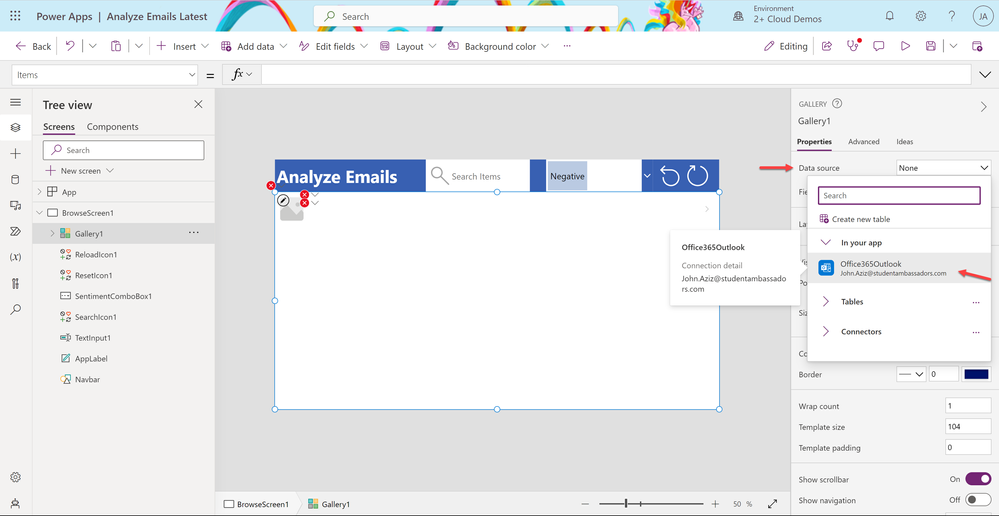Fit canvas to window icon
The width and height of the screenshot is (999, 516).
point(772,504)
